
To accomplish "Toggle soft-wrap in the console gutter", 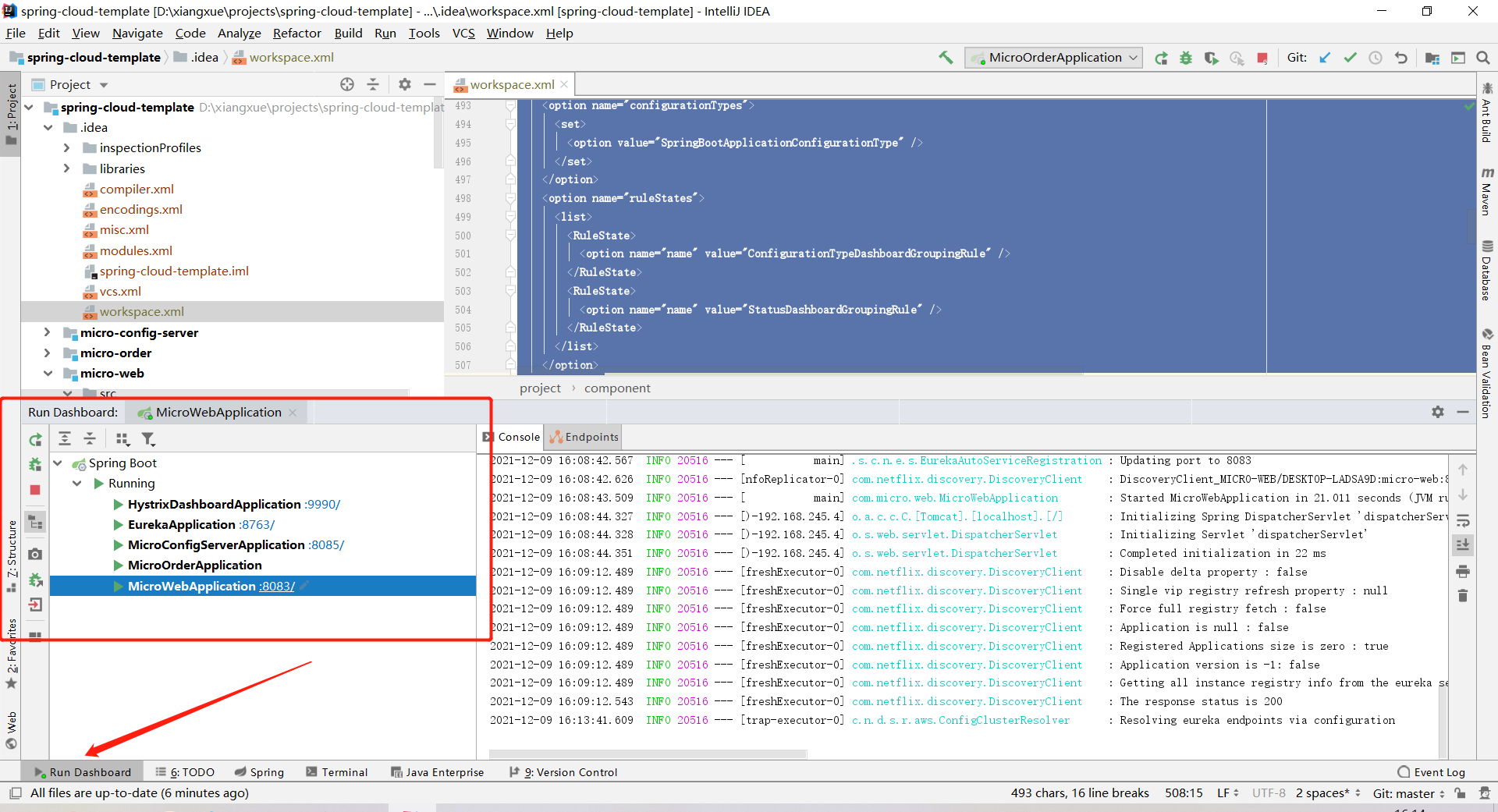I will [1463, 520].
